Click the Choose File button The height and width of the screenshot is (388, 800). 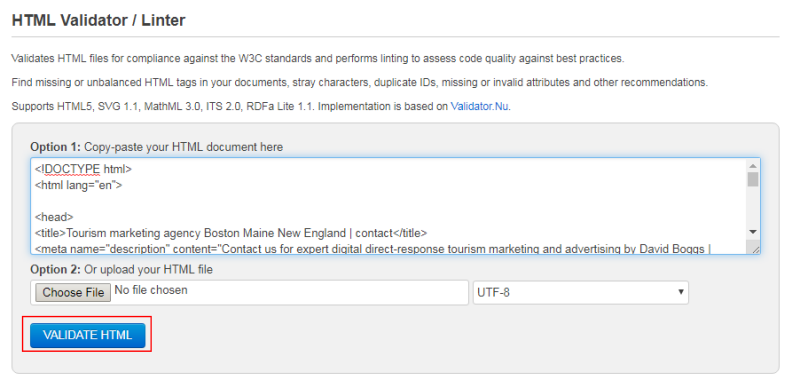tap(73, 293)
